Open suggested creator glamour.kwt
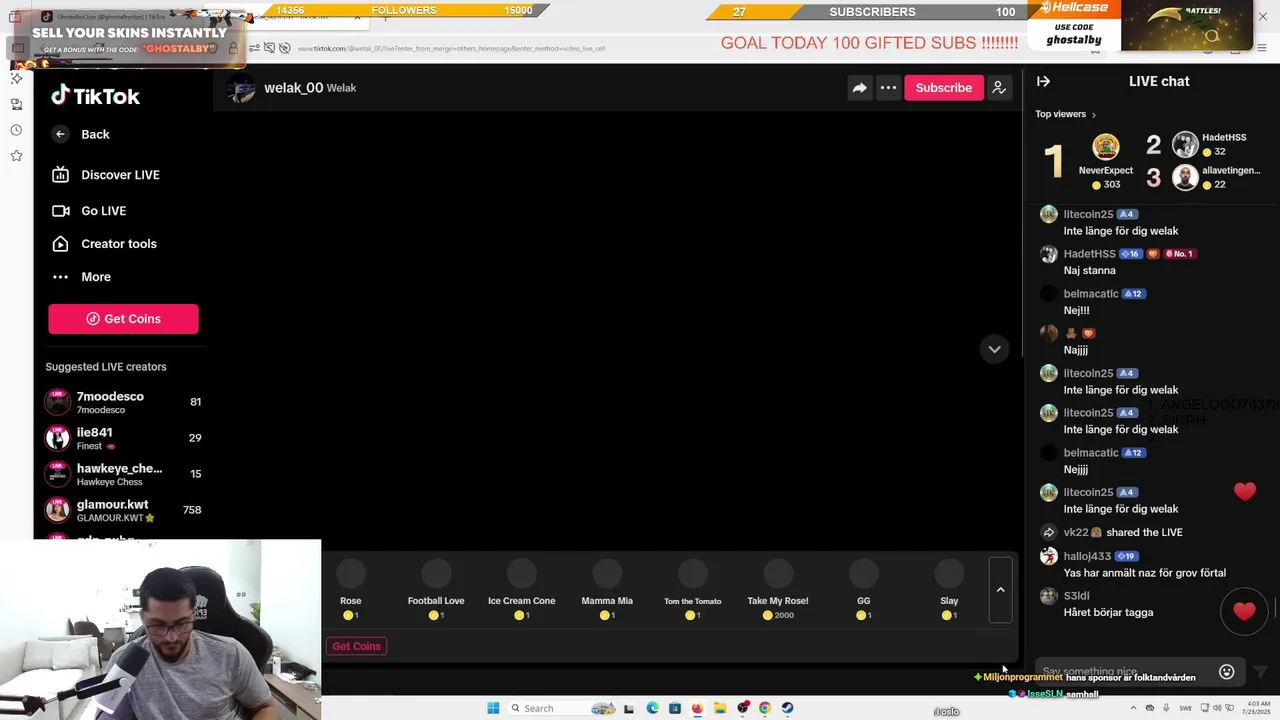Image resolution: width=1280 pixels, height=720 pixels. (x=122, y=510)
